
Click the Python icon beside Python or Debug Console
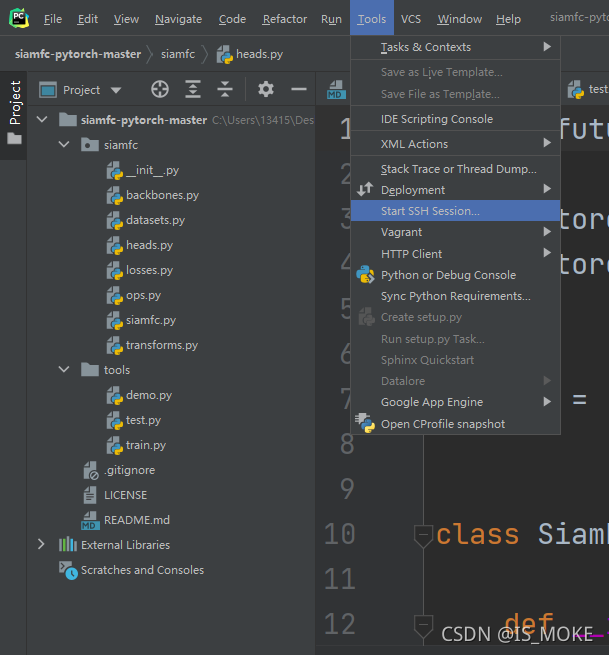[x=365, y=275]
